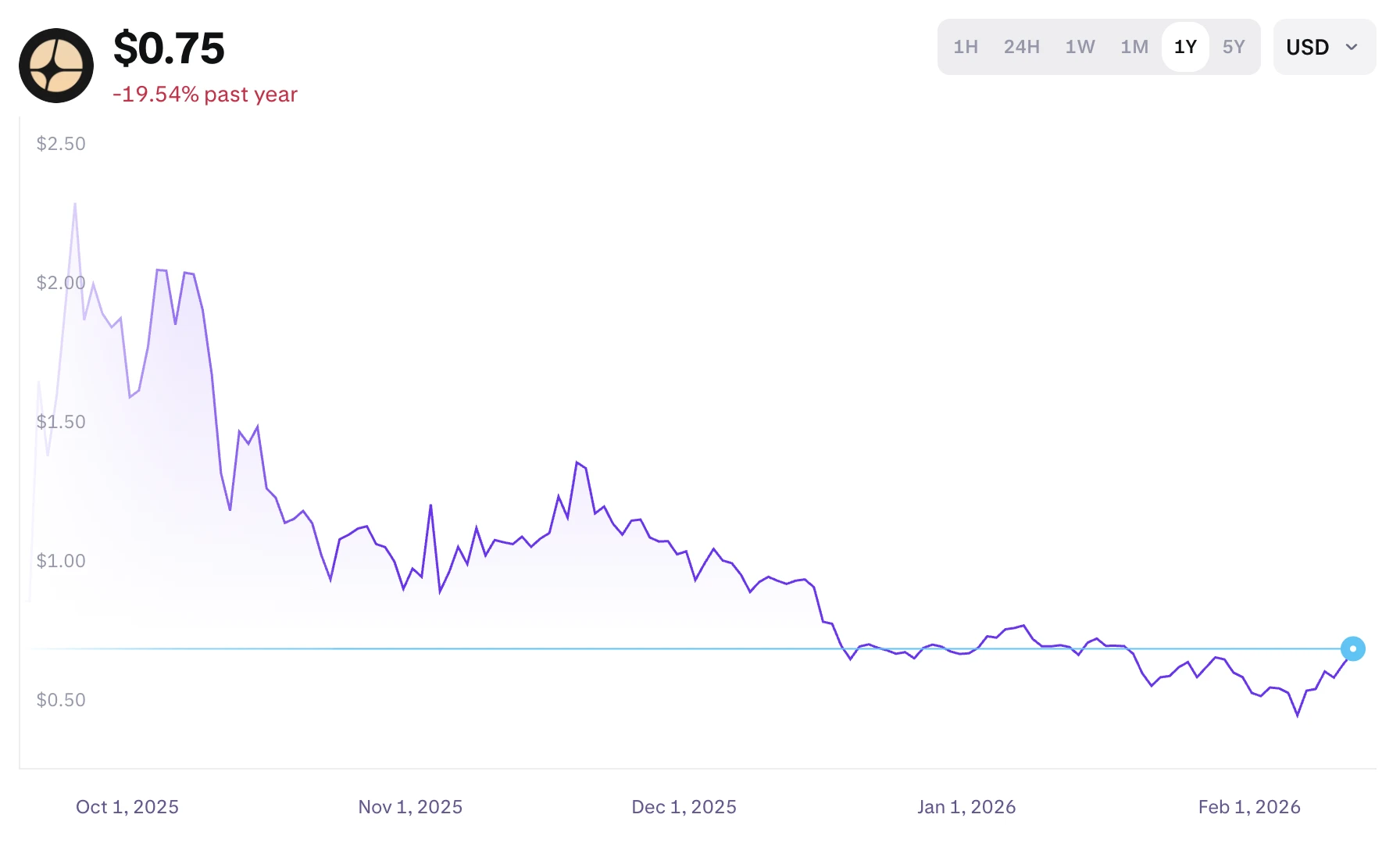Switch to the 1M range tab

click(x=1134, y=47)
